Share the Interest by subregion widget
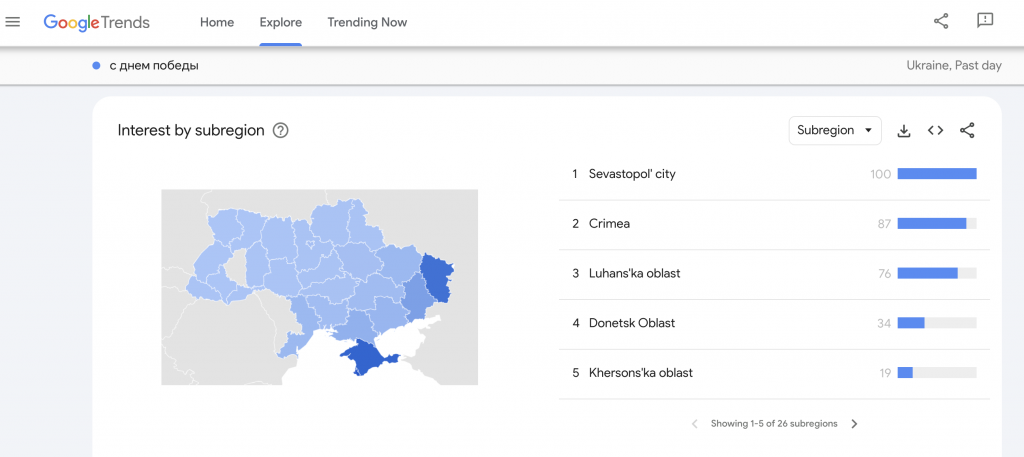Viewport: 1024px width, 457px height. pyautogui.click(x=967, y=130)
